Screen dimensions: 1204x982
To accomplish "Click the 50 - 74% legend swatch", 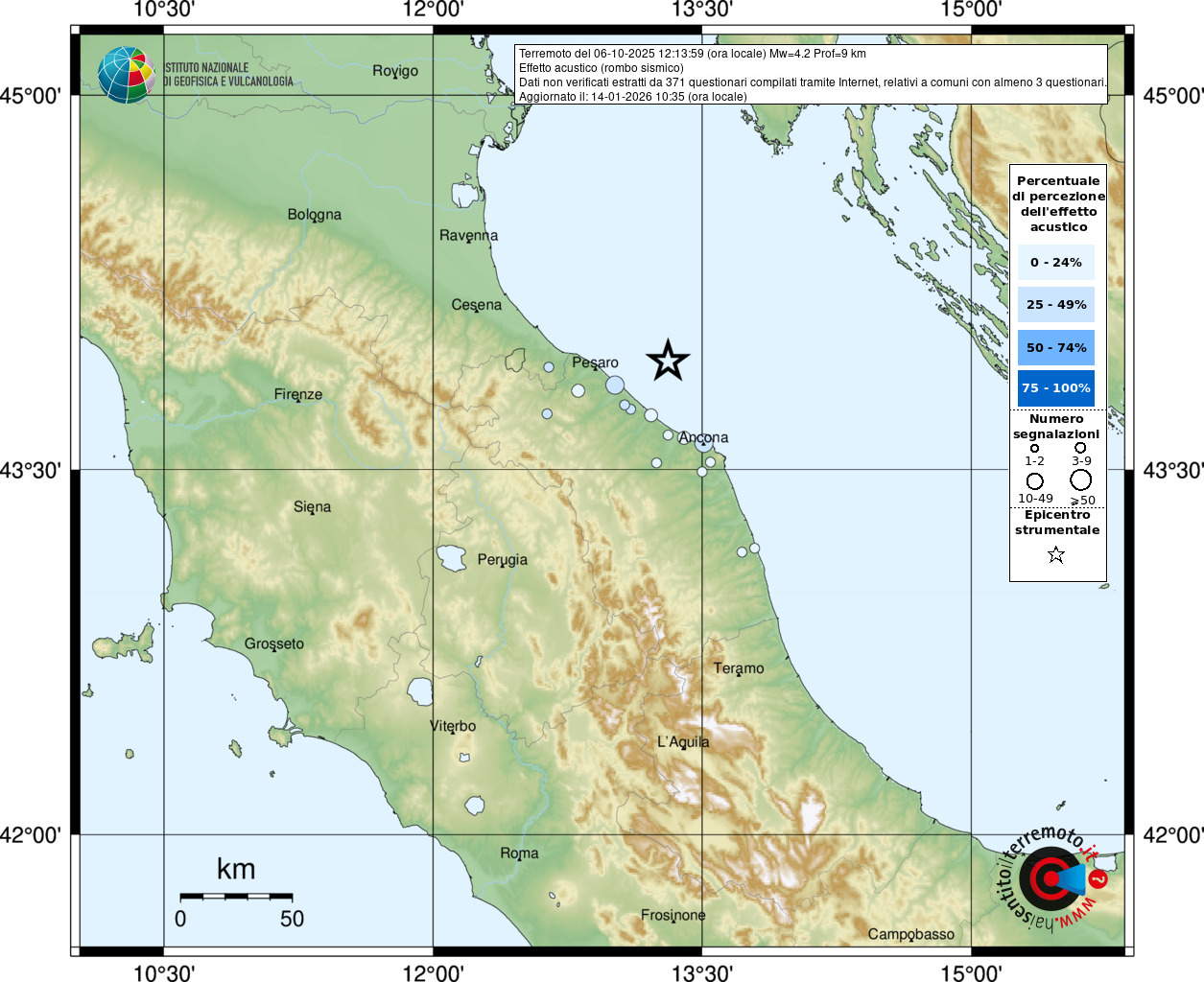I will point(1055,347).
